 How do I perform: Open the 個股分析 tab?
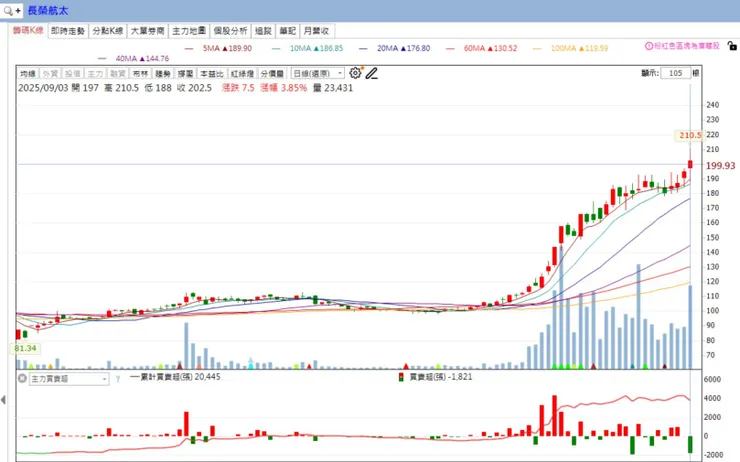[x=230, y=31]
